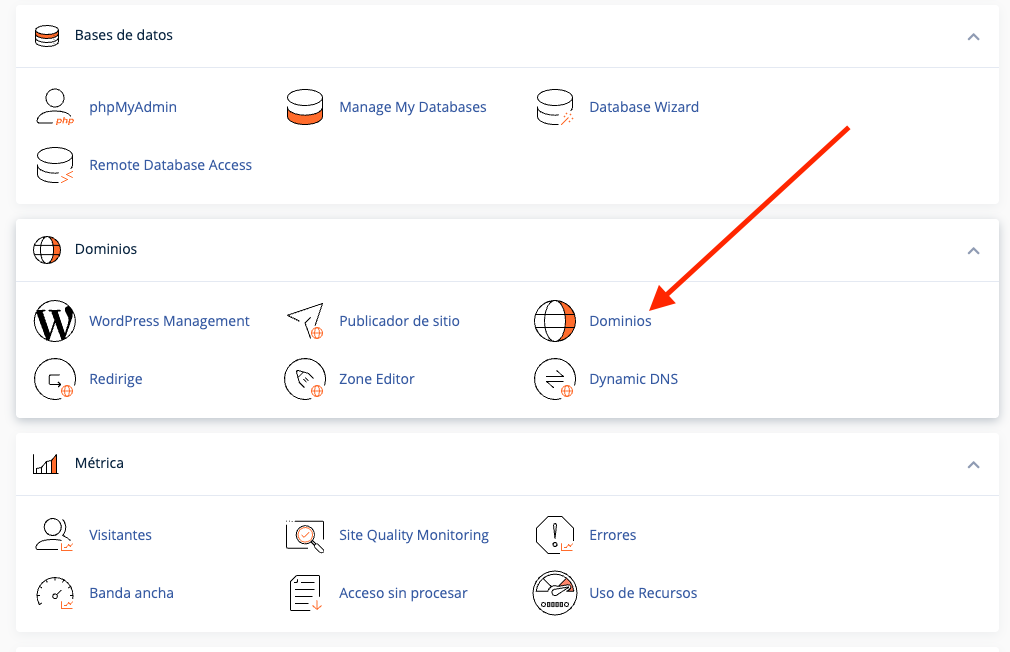Image resolution: width=1010 pixels, height=652 pixels.
Task: Open Manage My Databases icon
Action: coord(305,107)
